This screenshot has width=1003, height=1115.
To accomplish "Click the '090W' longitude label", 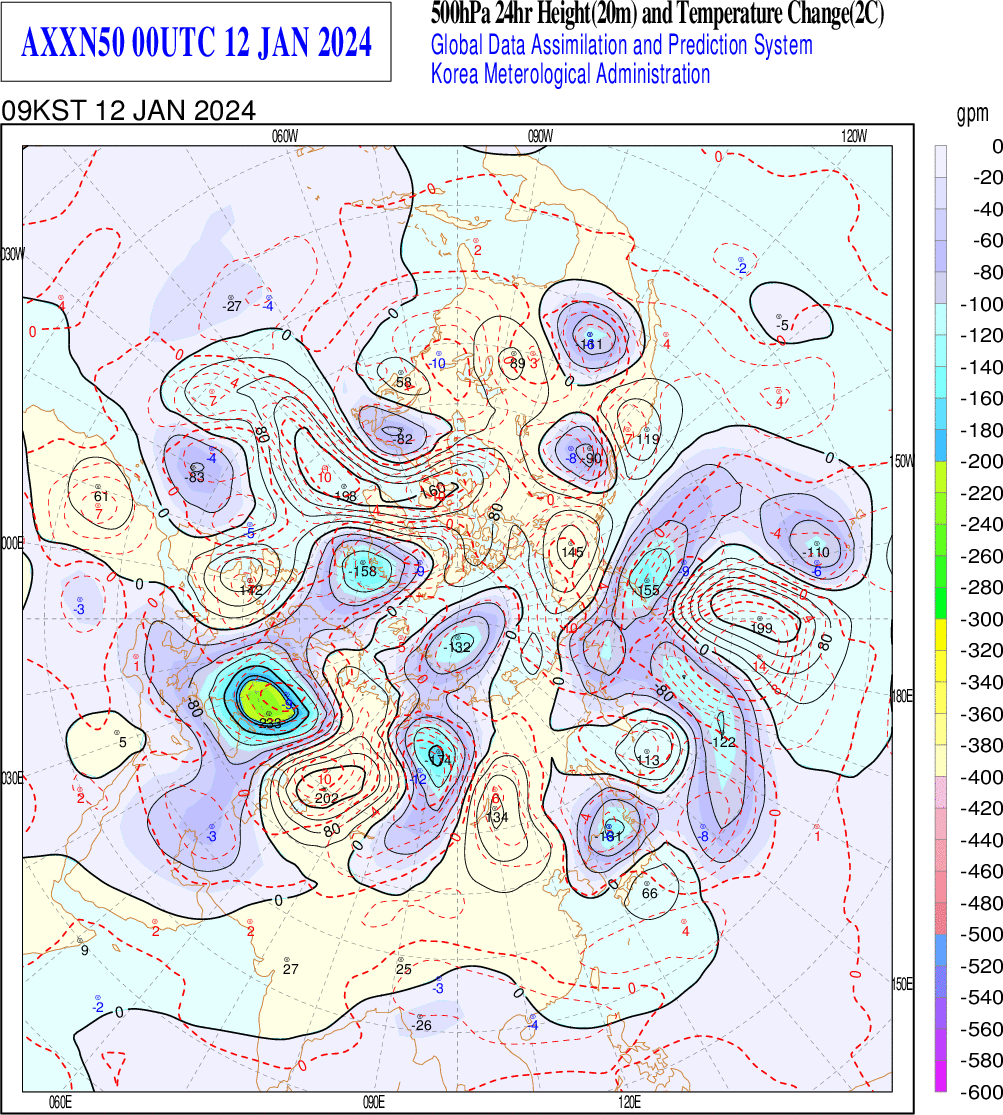I will (540, 137).
